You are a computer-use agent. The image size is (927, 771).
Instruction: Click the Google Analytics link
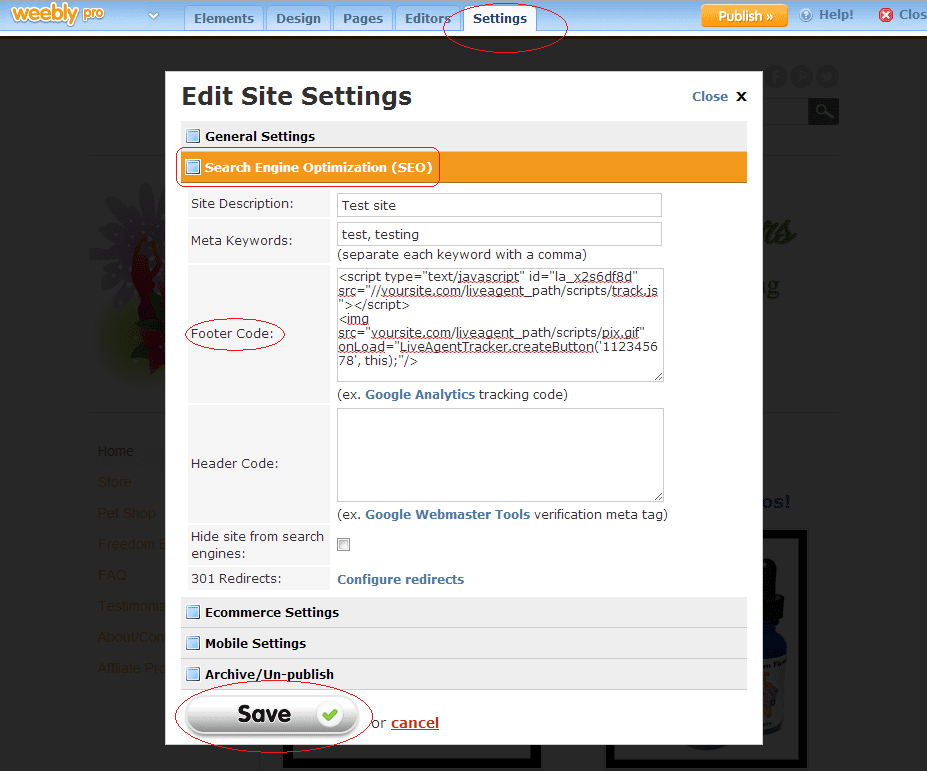[420, 394]
